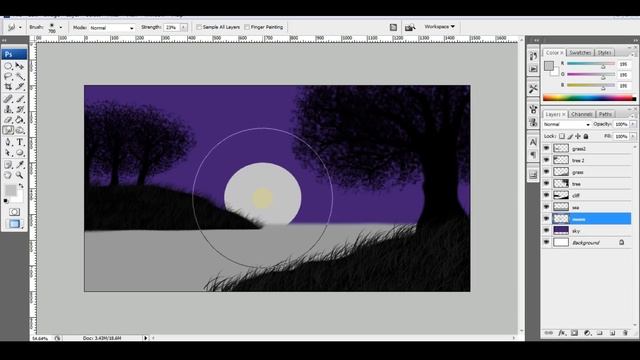Switch to the Styles tab

tap(604, 53)
